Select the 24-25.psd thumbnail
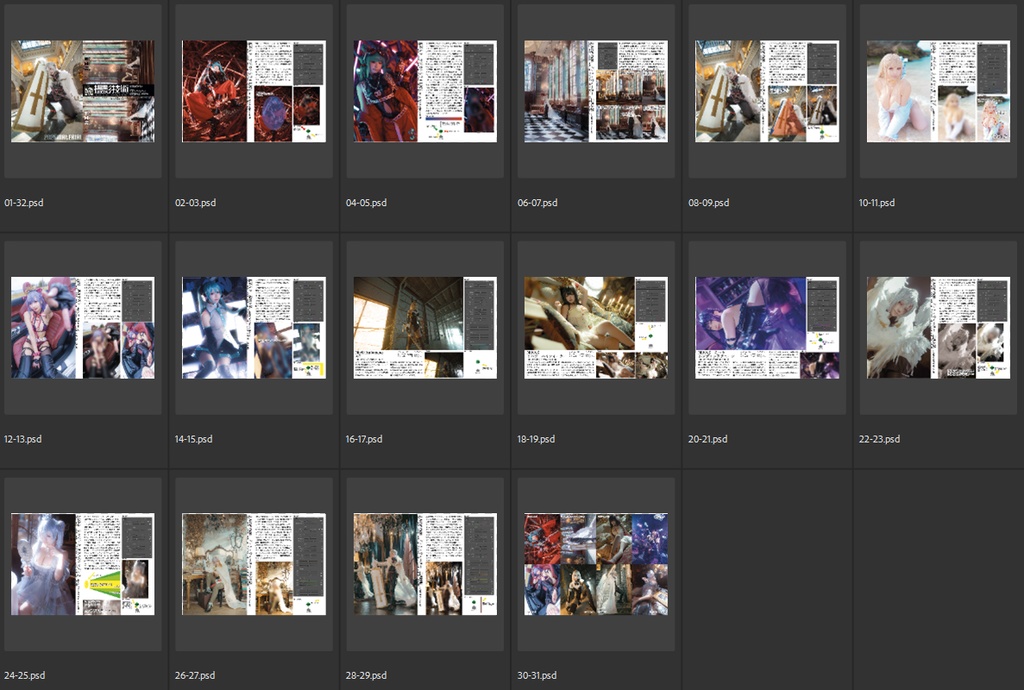The height and width of the screenshot is (690, 1024). 83,564
